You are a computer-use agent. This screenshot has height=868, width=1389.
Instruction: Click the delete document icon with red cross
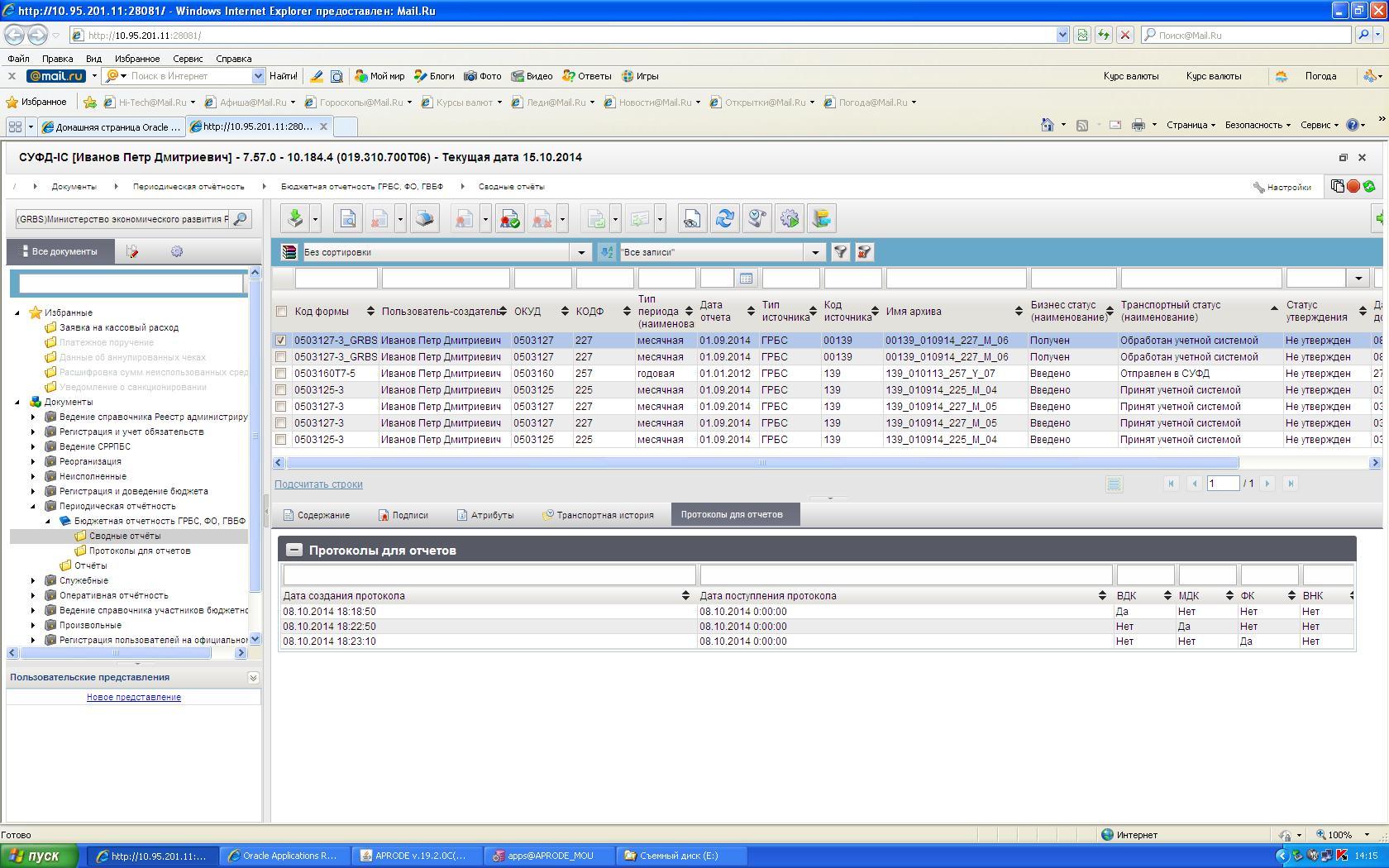(x=379, y=219)
